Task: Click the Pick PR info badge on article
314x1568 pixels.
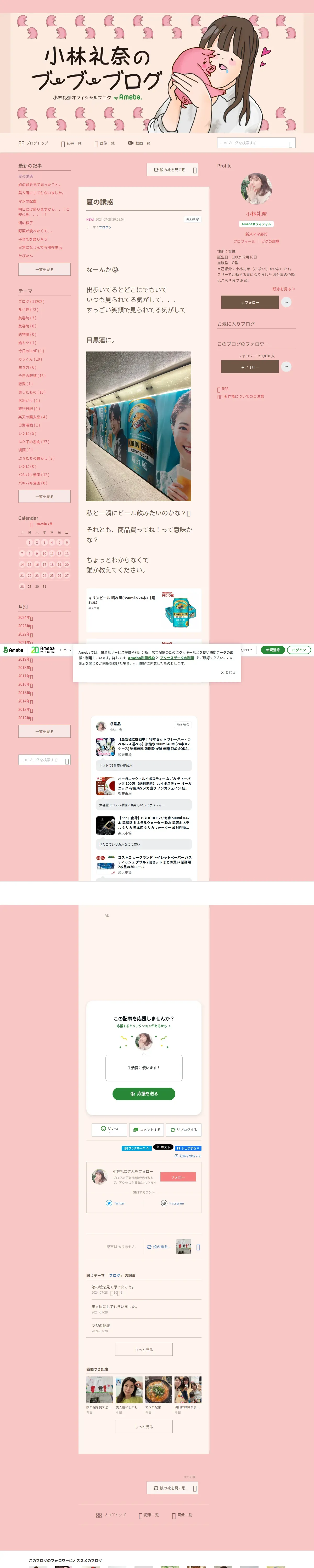Action: [193, 219]
